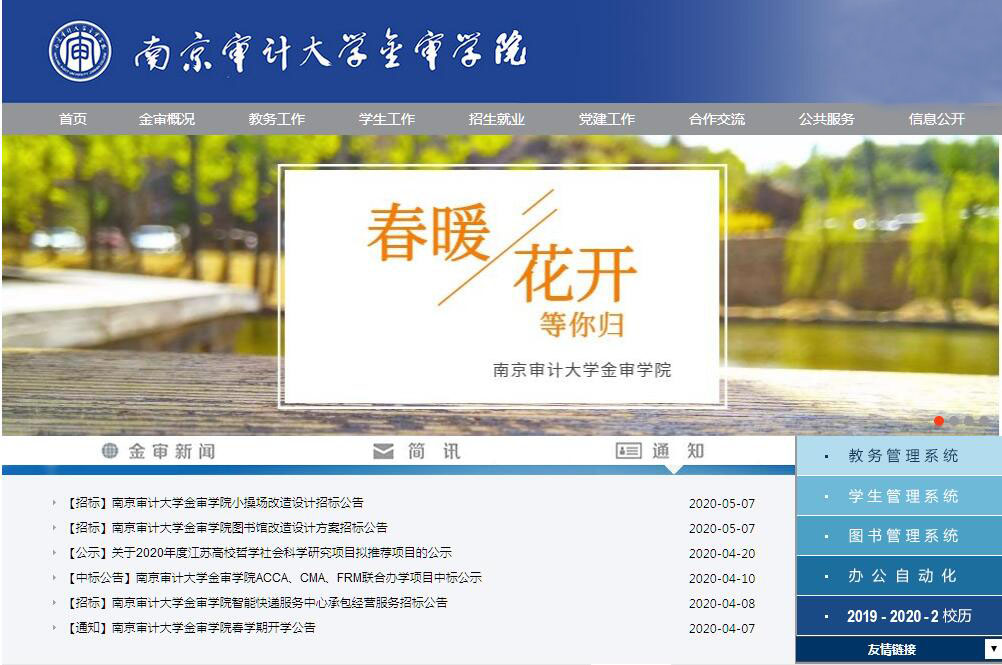1002x665 pixels.
Task: Switch to the 通知 tab
Action: point(660,452)
